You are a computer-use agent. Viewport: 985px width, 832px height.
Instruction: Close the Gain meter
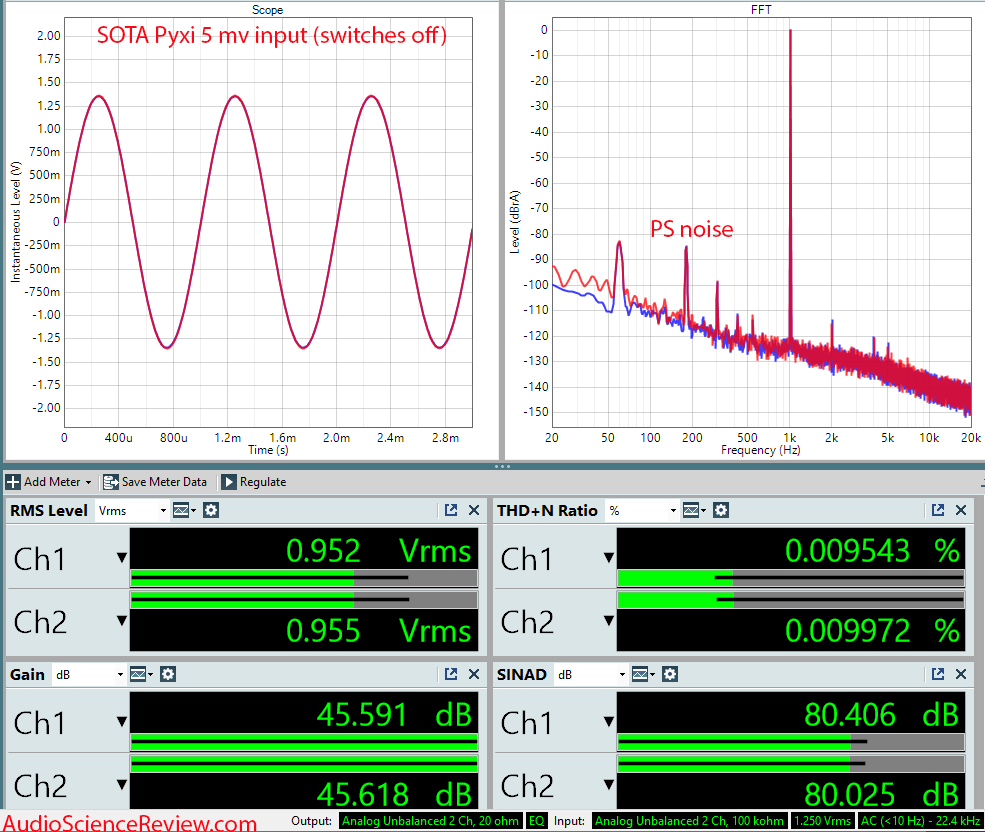(474, 674)
